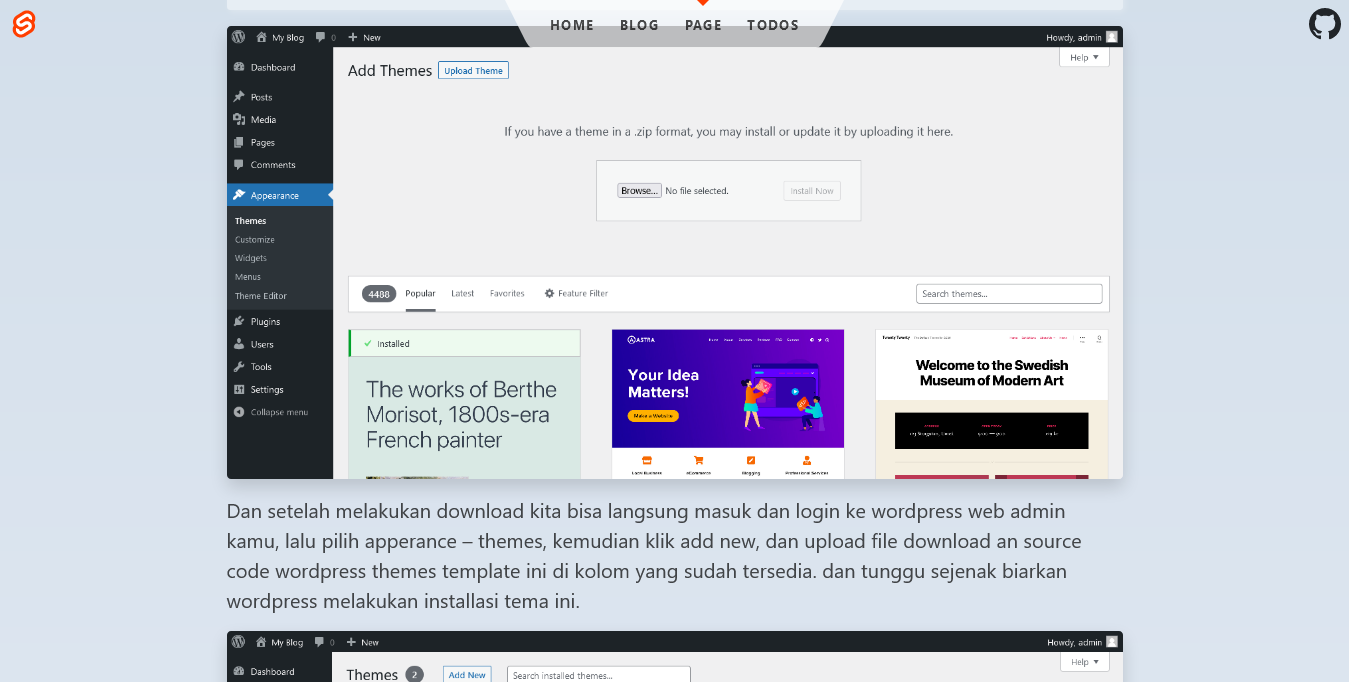Select the Widgets submenu item

251,258
